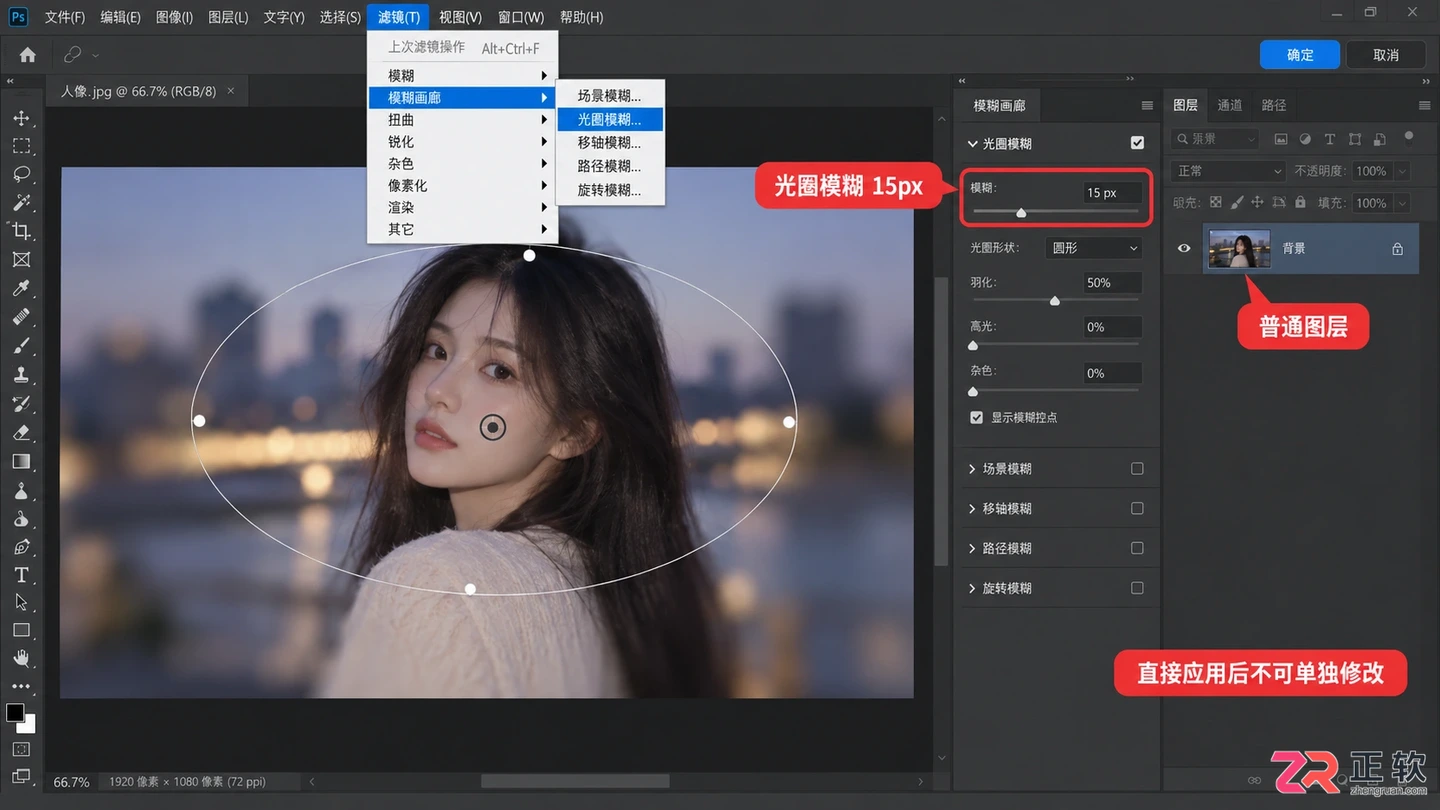Enable the 旋转模糊 checkbox

1137,588
